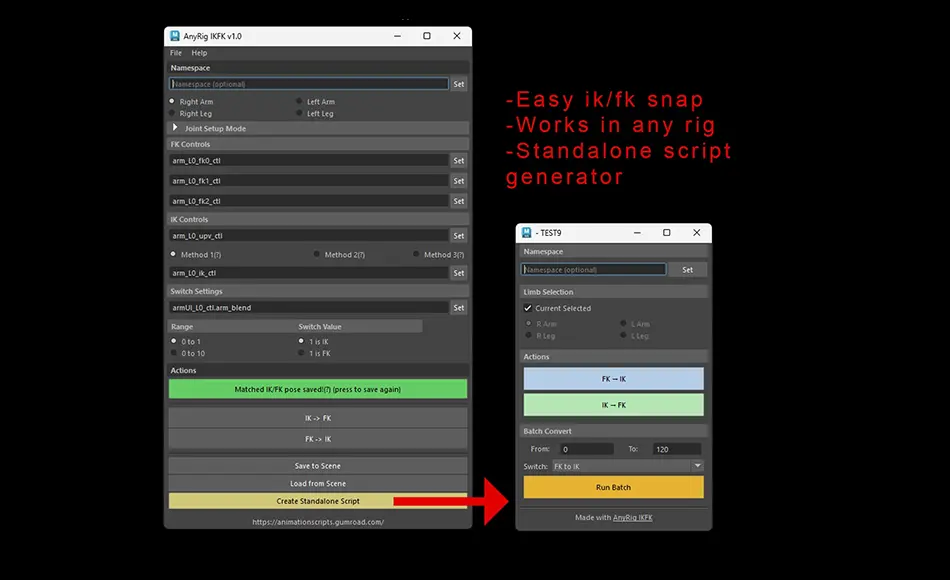Screen dimensions: 950x580
Task: Click the arm_L0_fk2_ctl text field
Action: (308, 201)
